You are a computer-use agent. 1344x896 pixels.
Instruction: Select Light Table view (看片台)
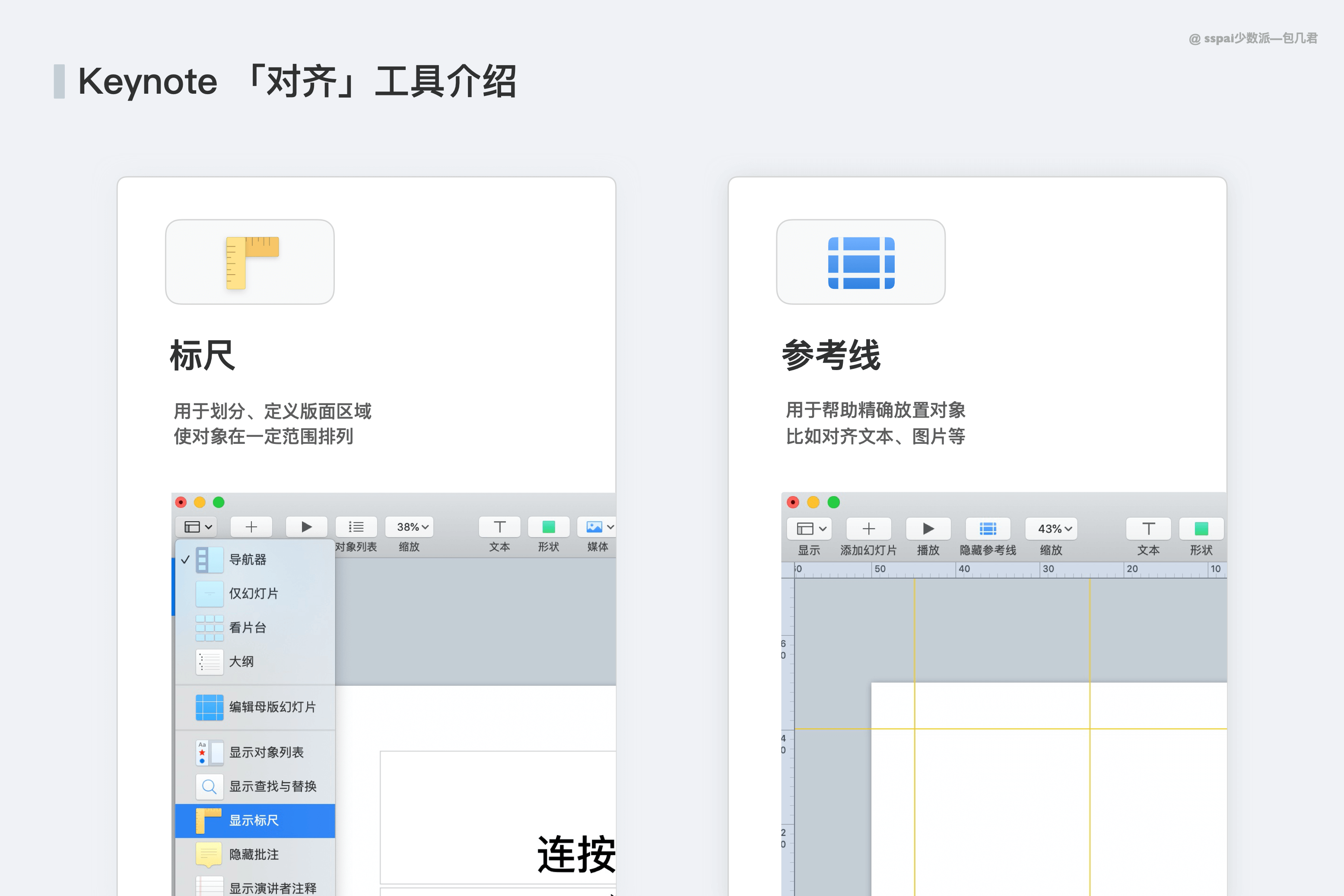pos(247,627)
